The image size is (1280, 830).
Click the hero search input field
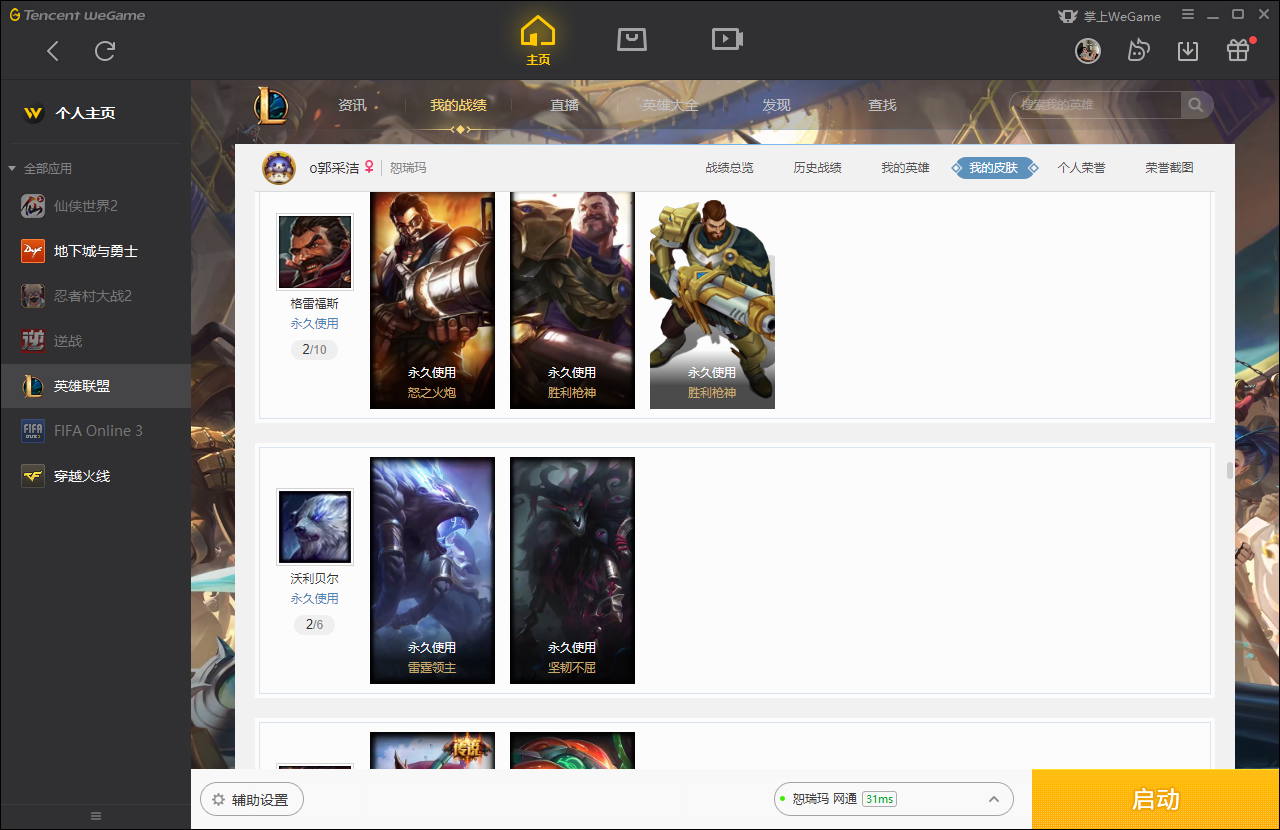1096,105
